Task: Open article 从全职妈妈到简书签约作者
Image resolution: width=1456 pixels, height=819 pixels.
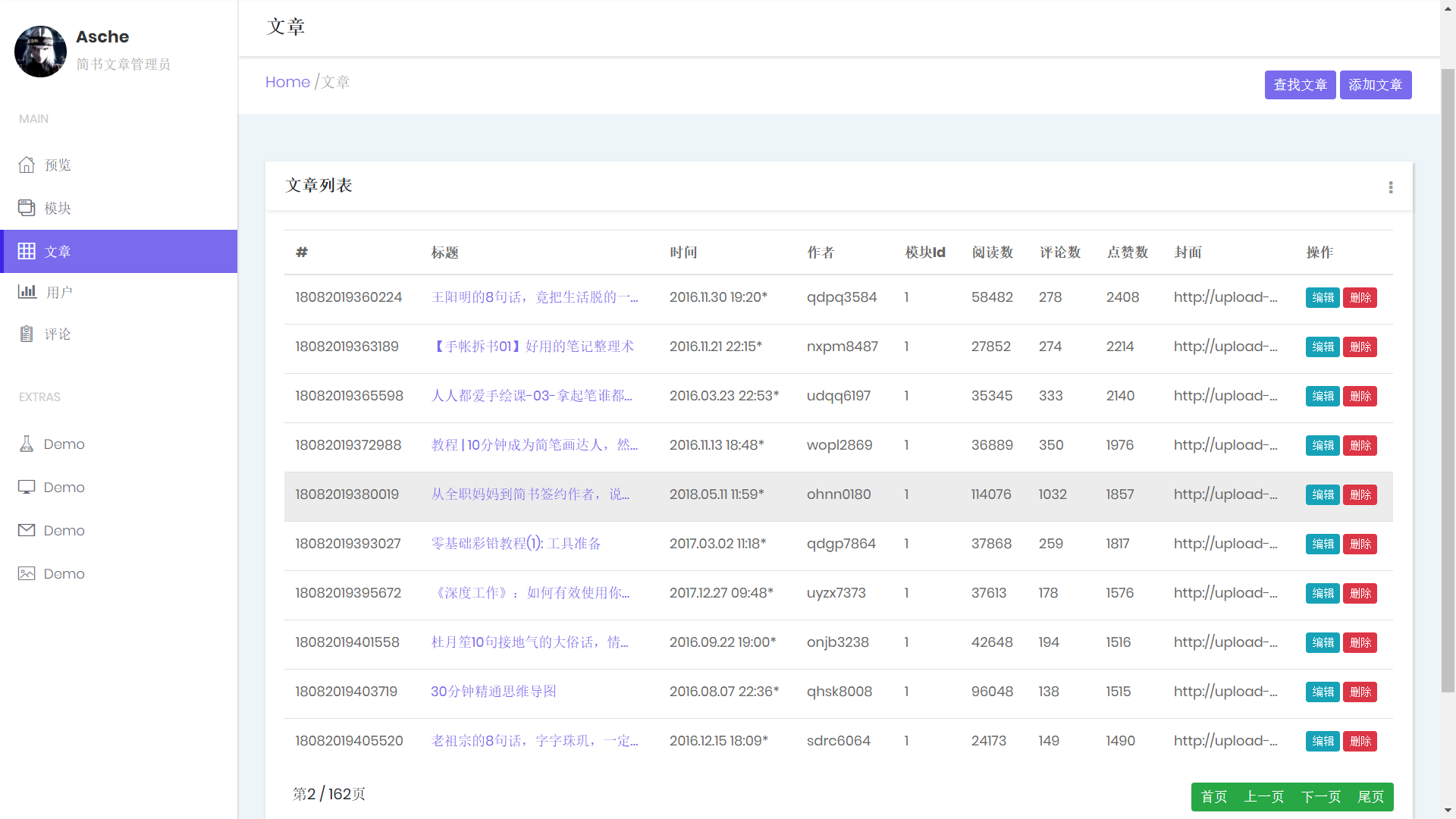Action: tap(530, 494)
